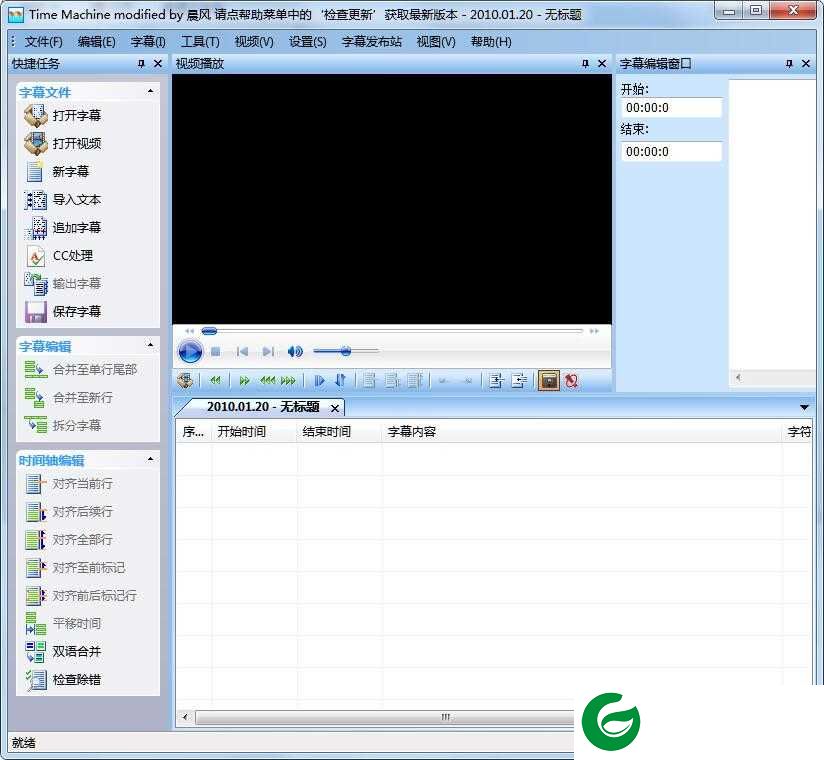Click the 输出字幕 export item
Image resolution: width=824 pixels, height=760 pixels.
point(62,284)
